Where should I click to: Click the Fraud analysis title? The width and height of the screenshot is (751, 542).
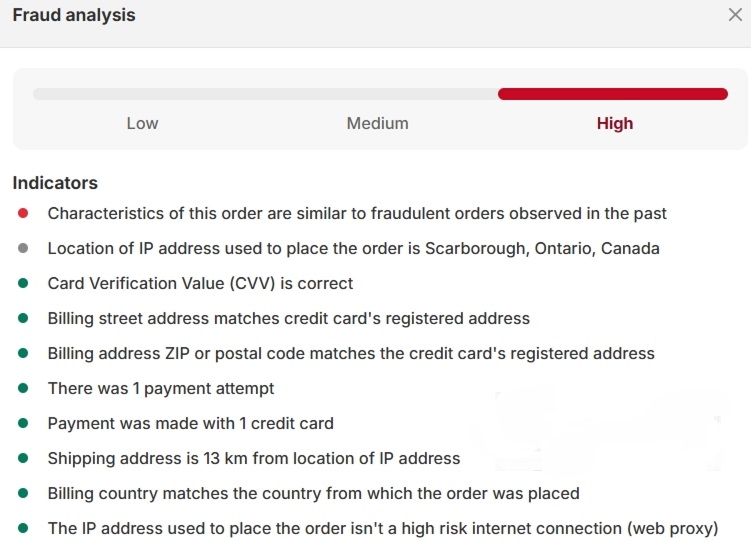click(x=74, y=15)
